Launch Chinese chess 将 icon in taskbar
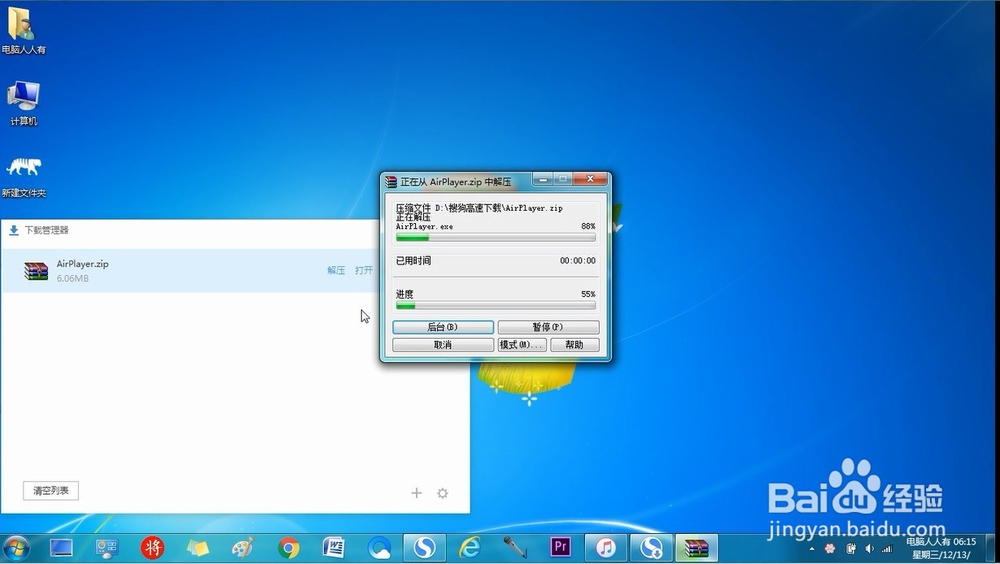Screen dimensions: 1000x564 pos(152,548)
